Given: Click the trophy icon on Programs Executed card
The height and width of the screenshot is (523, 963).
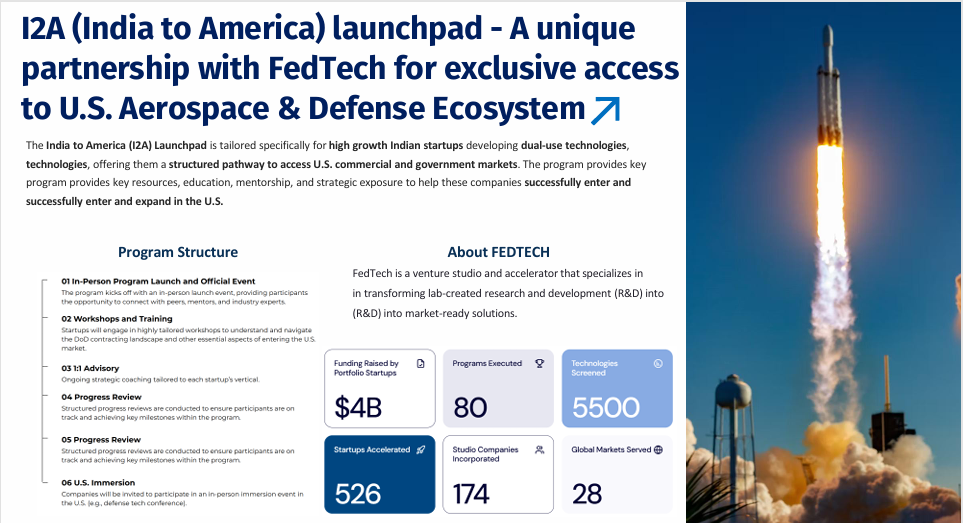Looking at the screenshot, I should point(539,363).
